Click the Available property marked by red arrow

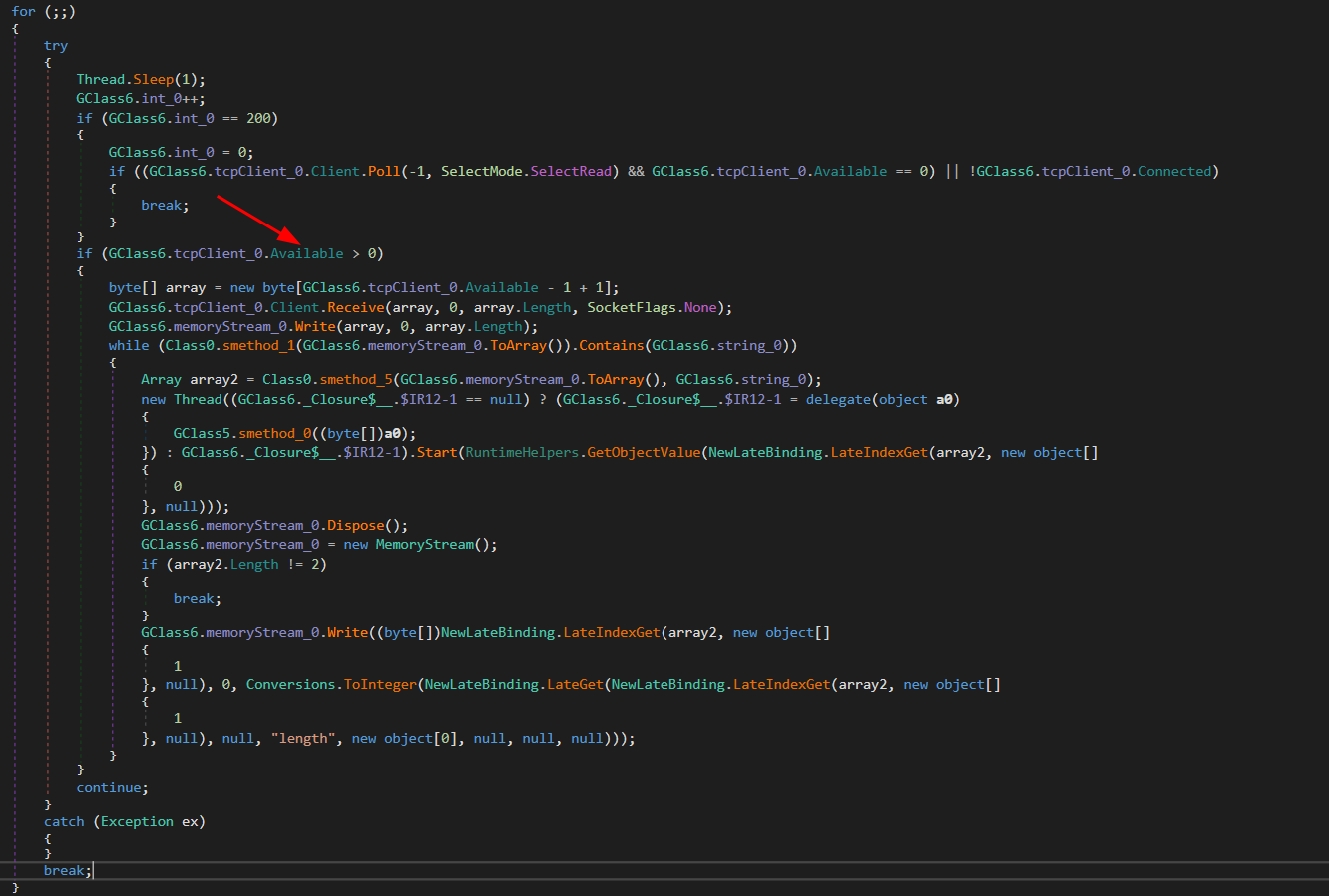point(306,253)
